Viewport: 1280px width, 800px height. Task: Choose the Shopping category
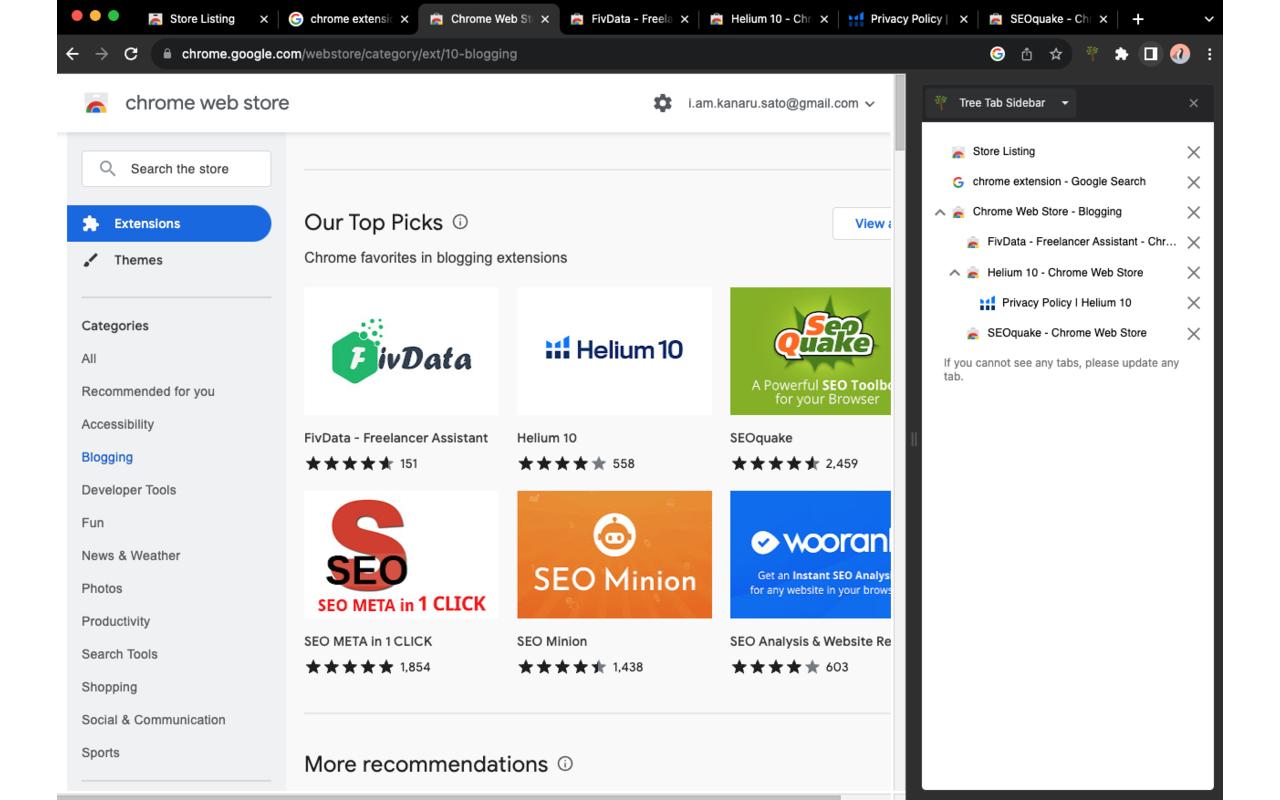pyautogui.click(x=109, y=688)
